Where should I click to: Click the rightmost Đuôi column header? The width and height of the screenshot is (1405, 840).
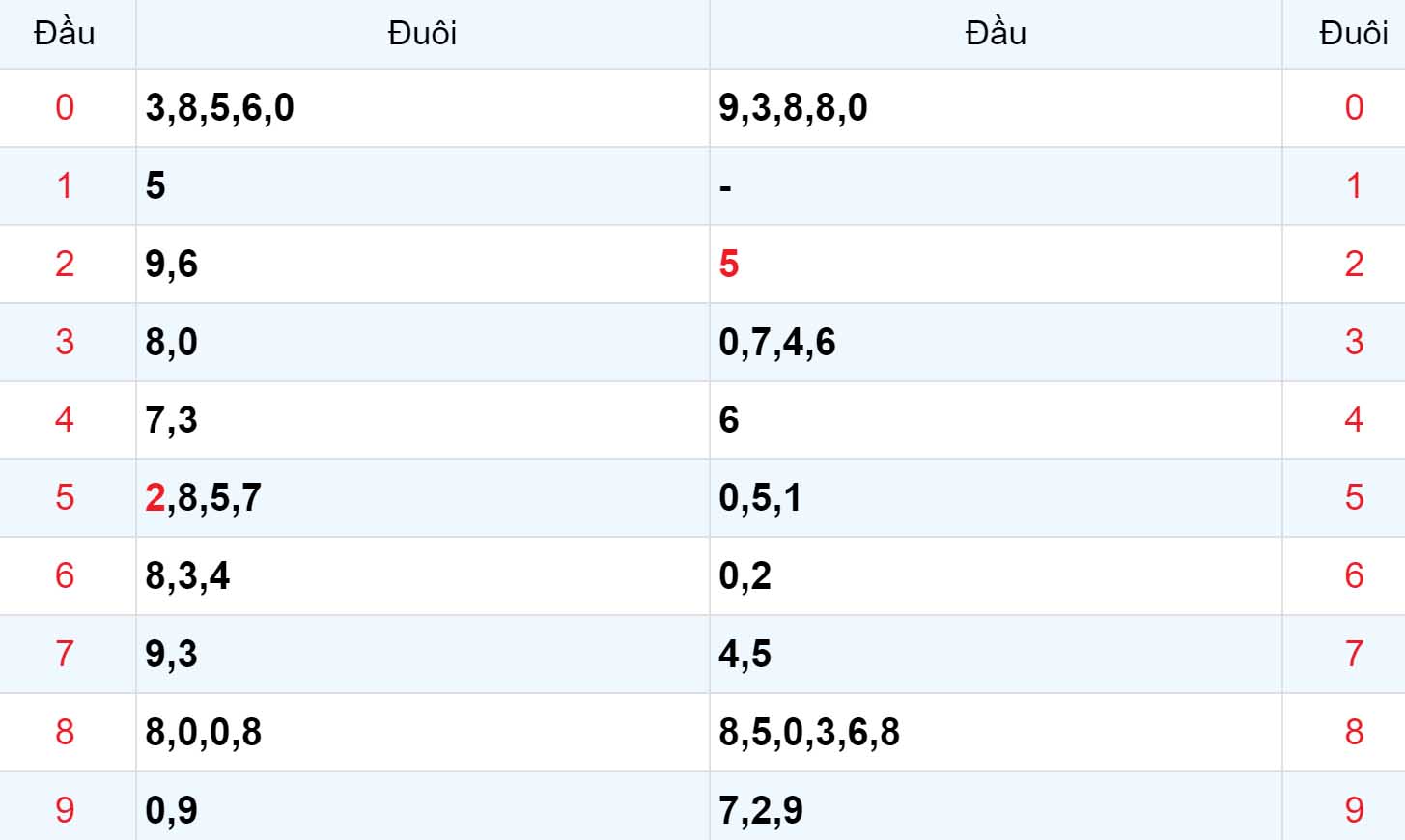click(x=1354, y=34)
